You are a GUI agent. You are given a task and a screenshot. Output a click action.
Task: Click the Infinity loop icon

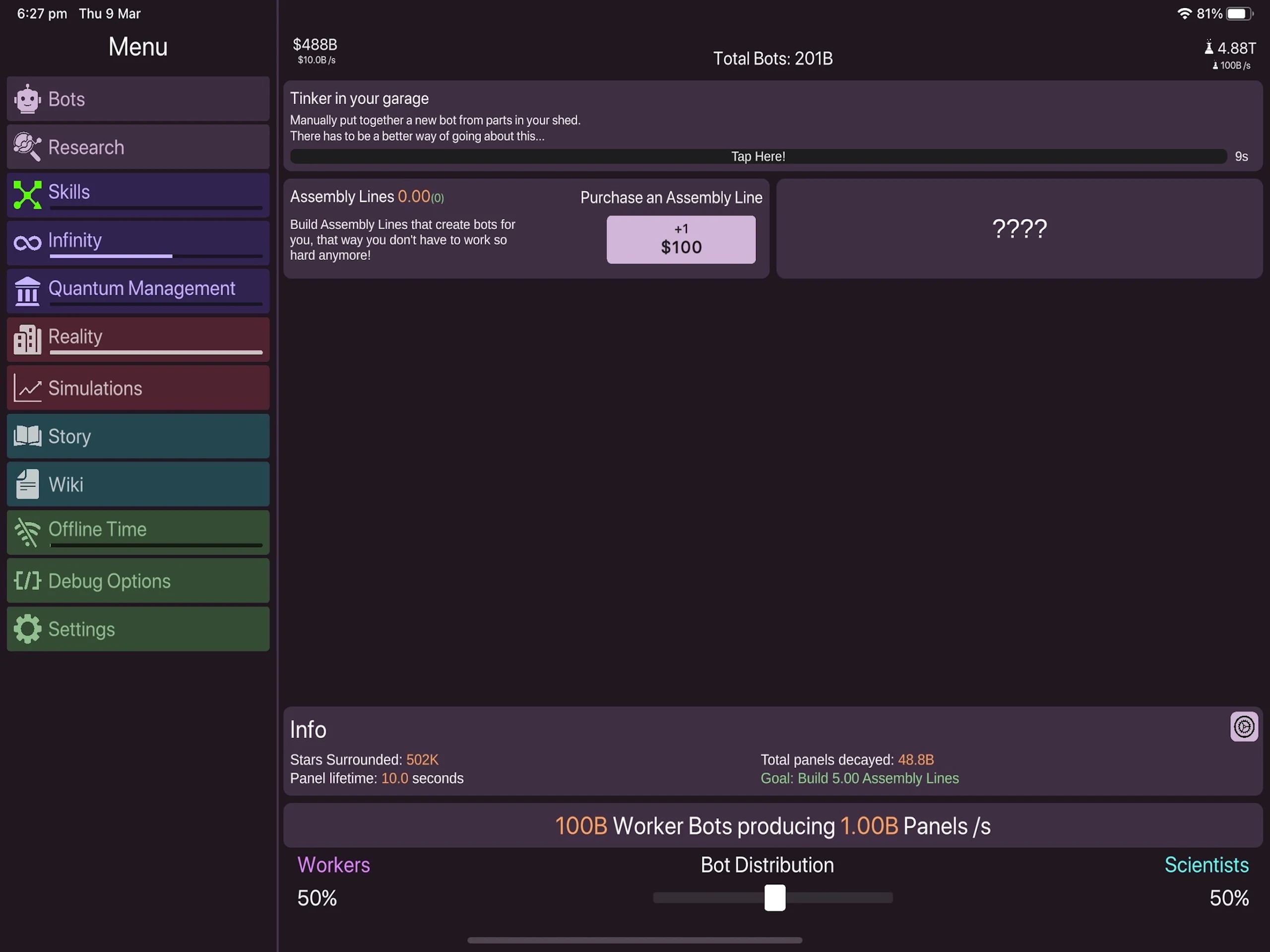pos(27,242)
